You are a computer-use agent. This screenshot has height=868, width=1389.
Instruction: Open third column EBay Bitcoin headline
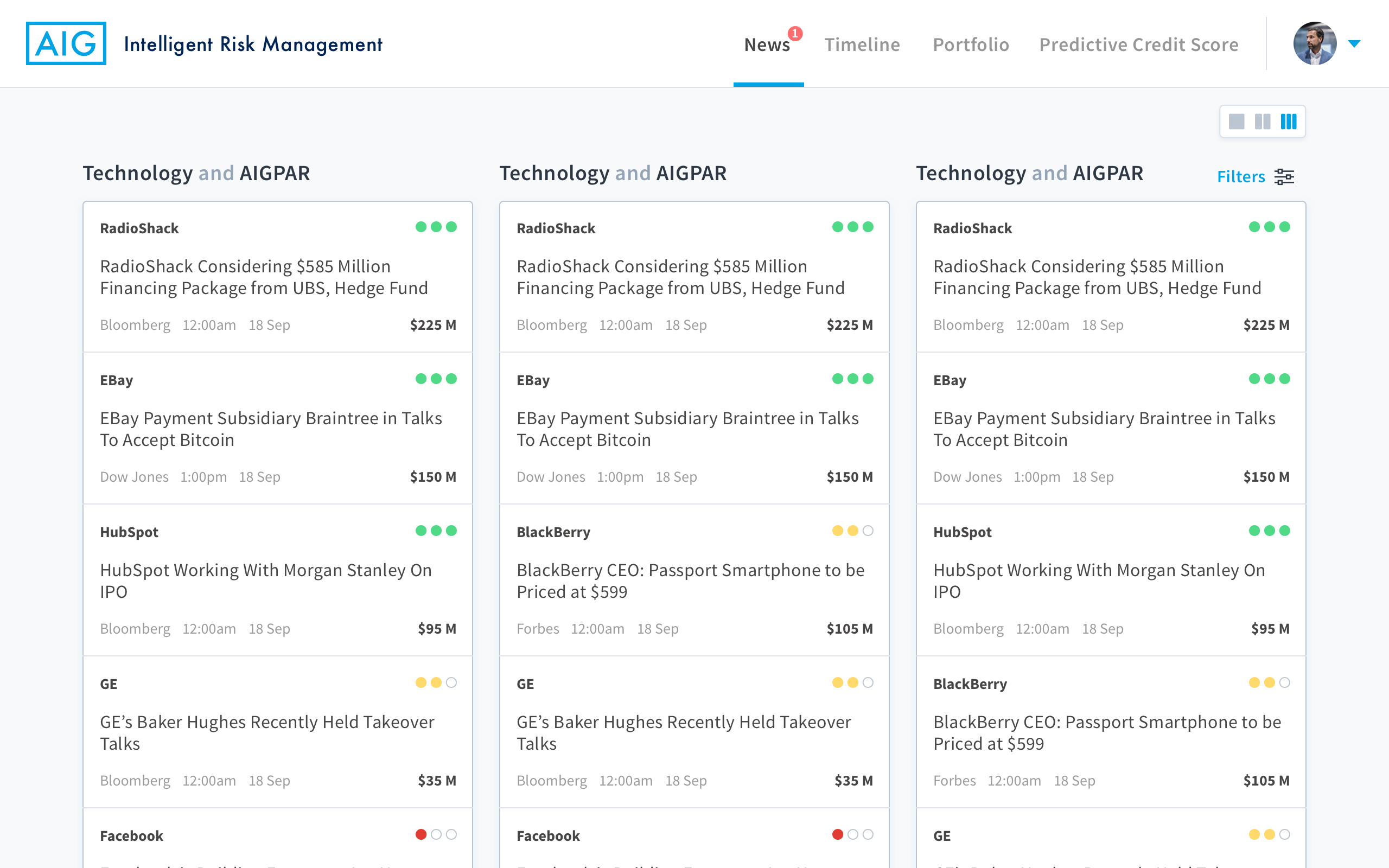point(1104,429)
